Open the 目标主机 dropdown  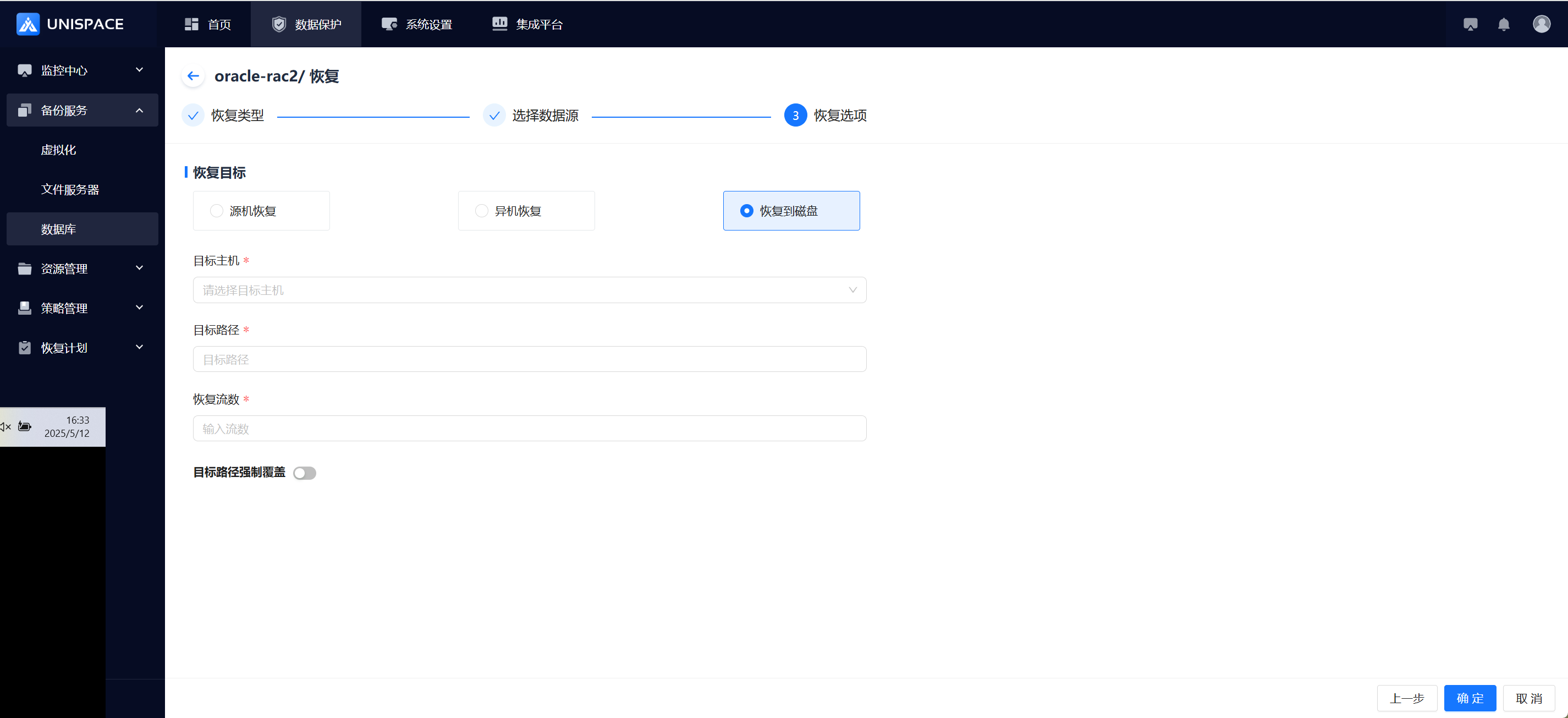[x=529, y=290]
